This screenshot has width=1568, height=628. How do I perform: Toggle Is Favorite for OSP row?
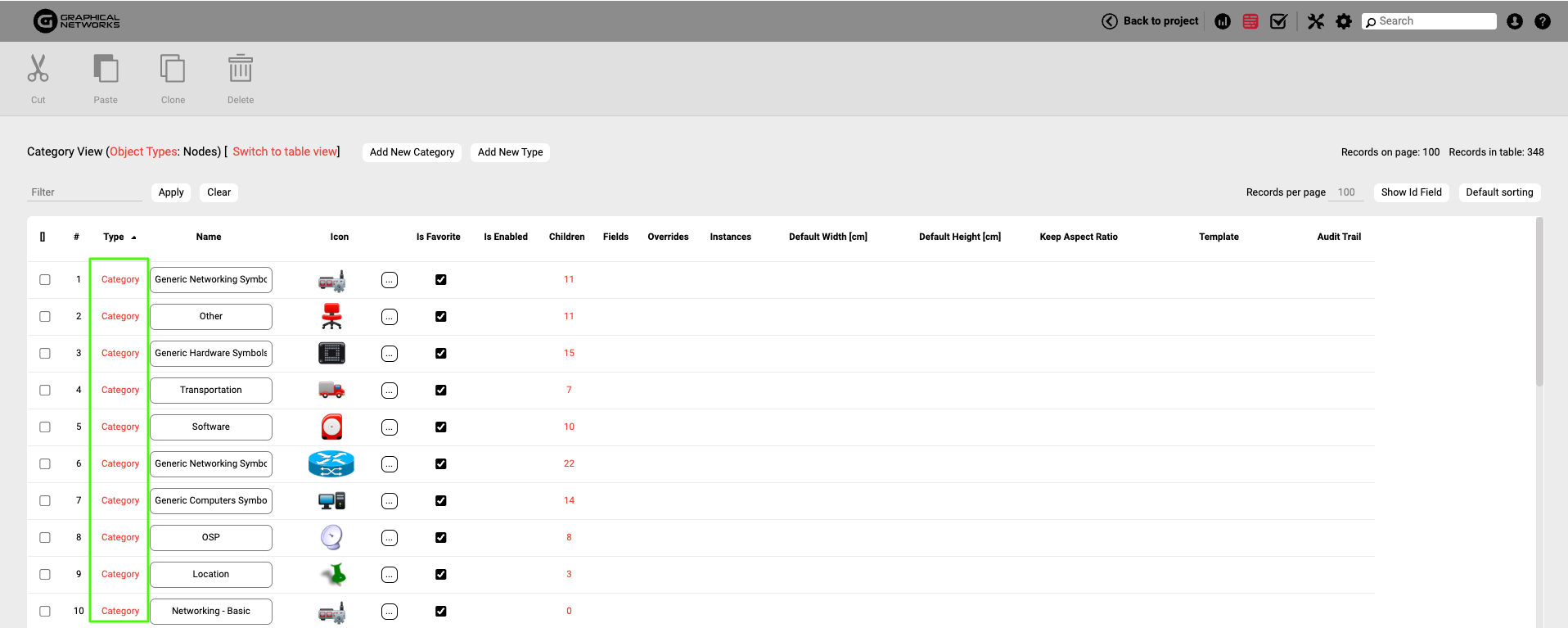[x=441, y=538]
